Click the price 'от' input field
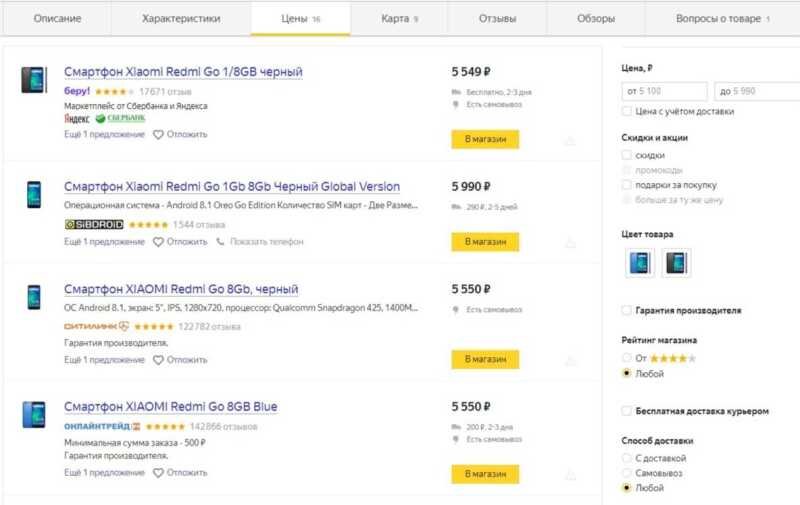 pyautogui.click(x=665, y=91)
